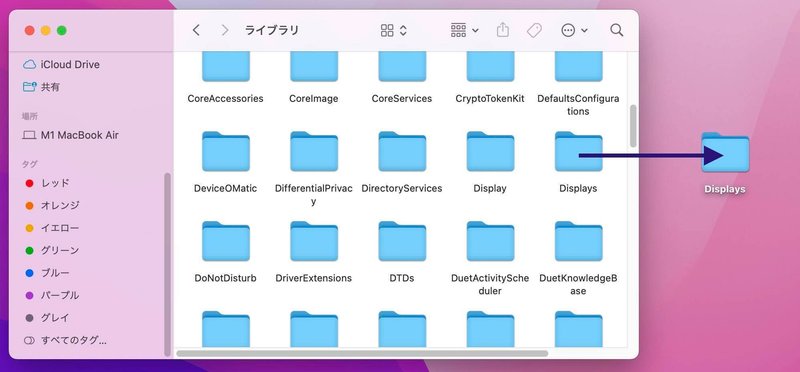
Task: Filter by the パープル purple tag
Action: (53, 295)
